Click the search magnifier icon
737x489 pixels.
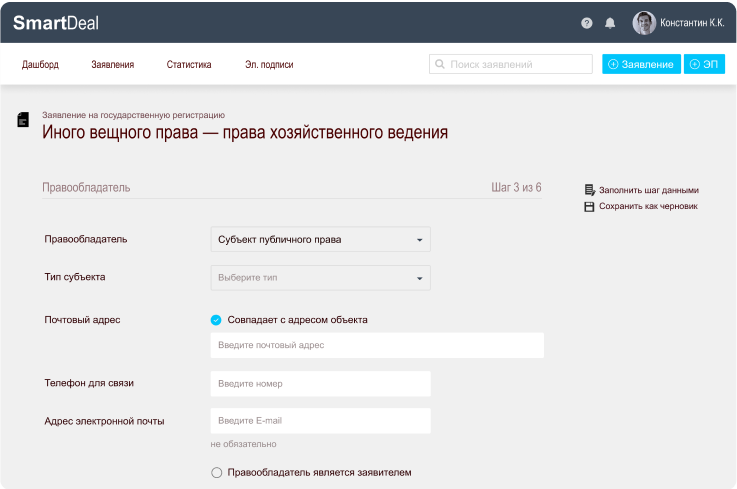(x=439, y=64)
